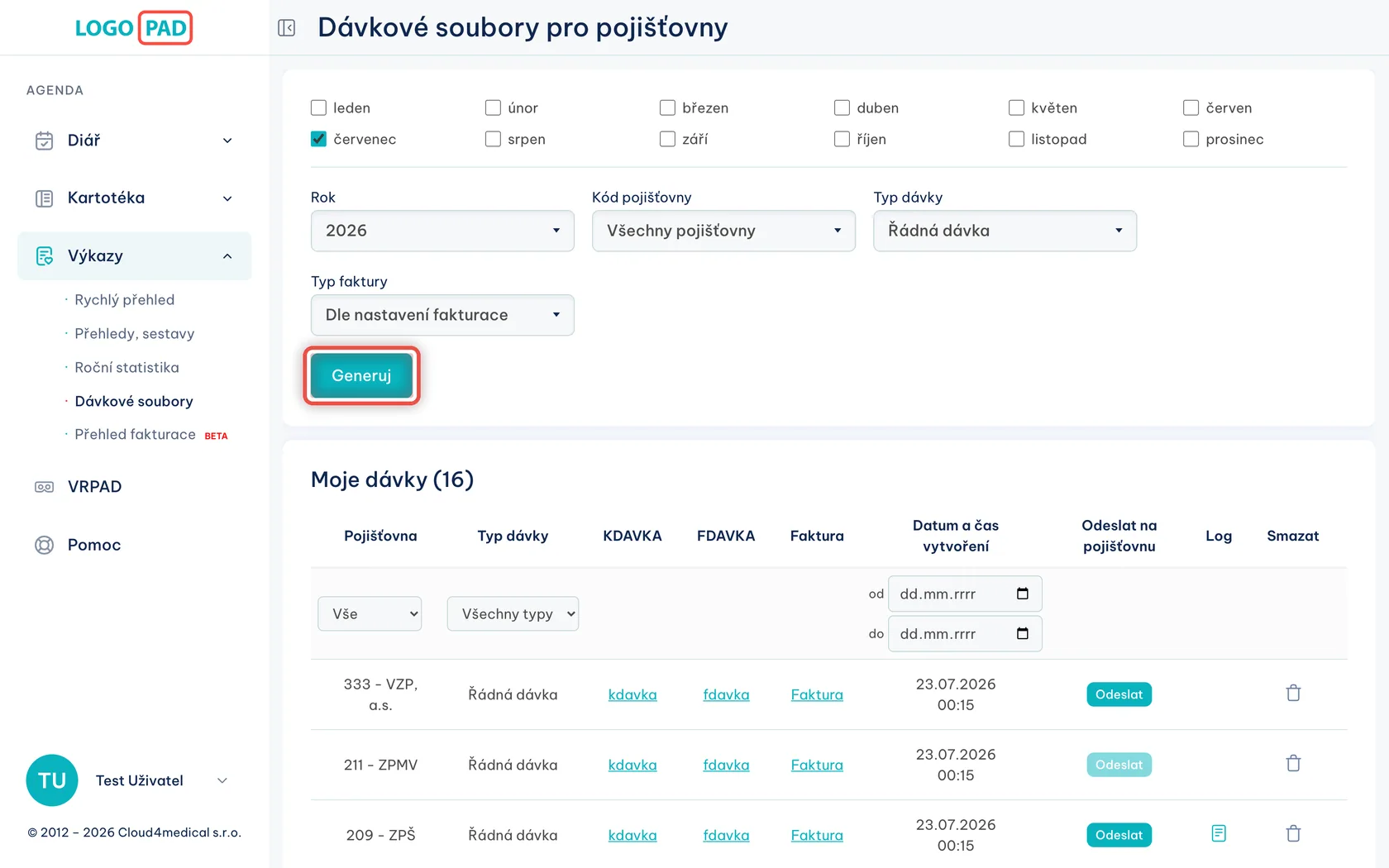The image size is (1389, 868).
Task: Download kdavka file for 333 - VZP
Action: (632, 694)
